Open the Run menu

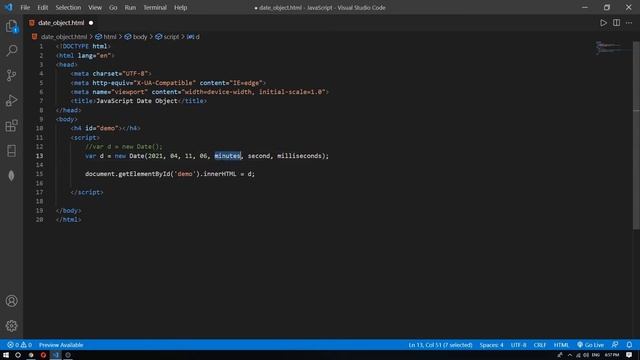coord(130,7)
